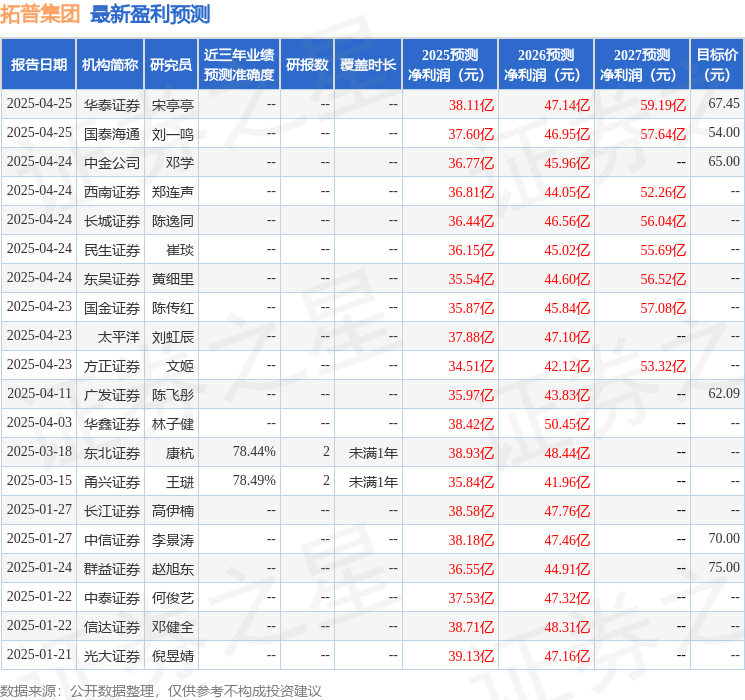Click analyst name 刘虹辰
Image resolution: width=745 pixels, height=700 pixels.
pyautogui.click(x=172, y=337)
